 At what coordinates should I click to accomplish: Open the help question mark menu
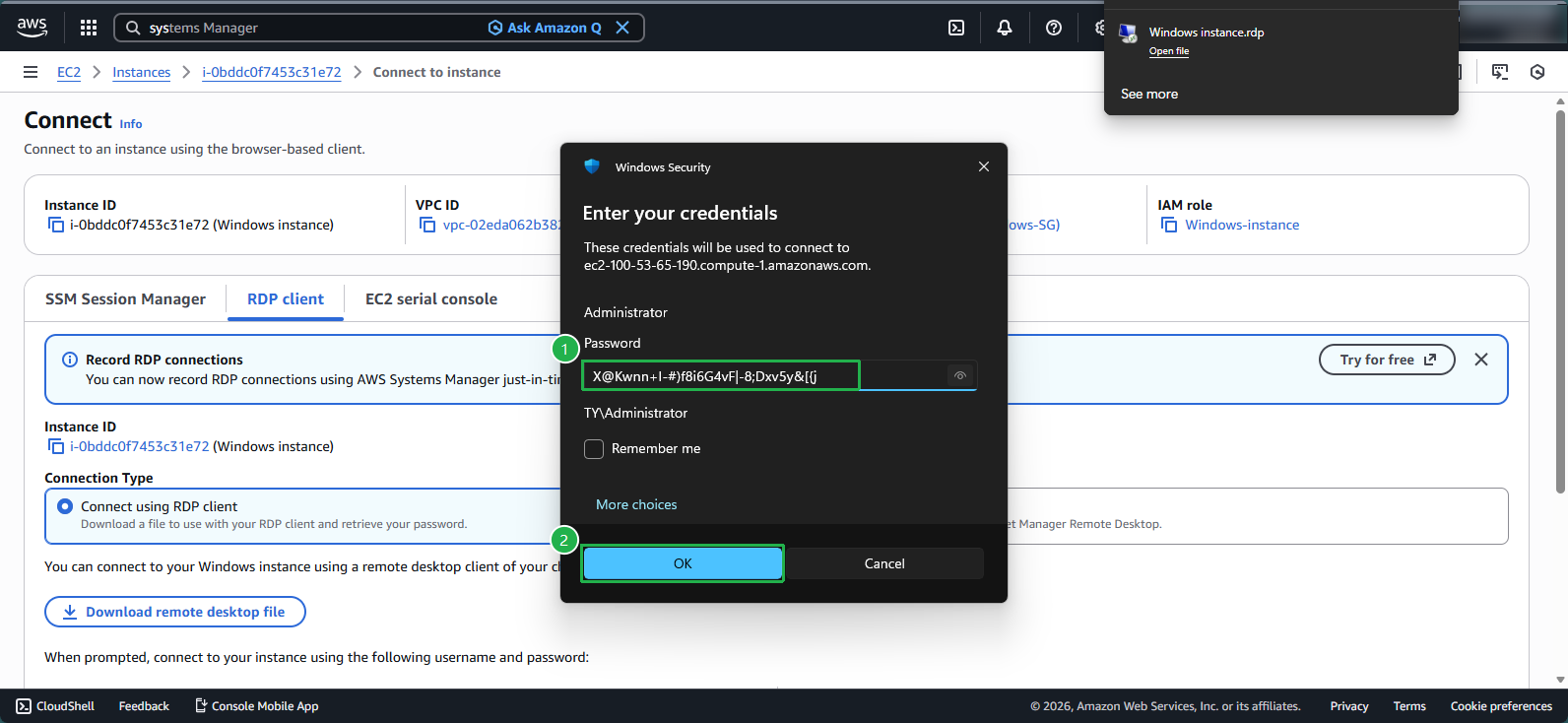(x=1054, y=28)
